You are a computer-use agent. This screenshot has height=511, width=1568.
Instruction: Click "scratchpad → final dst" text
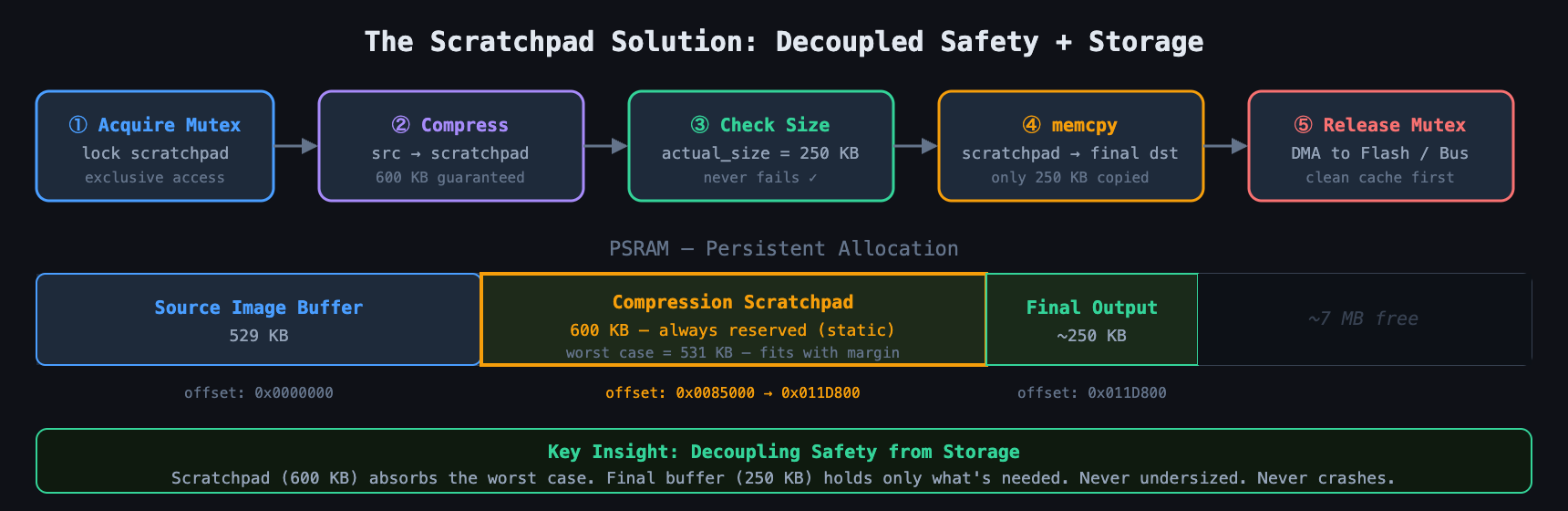[1070, 153]
